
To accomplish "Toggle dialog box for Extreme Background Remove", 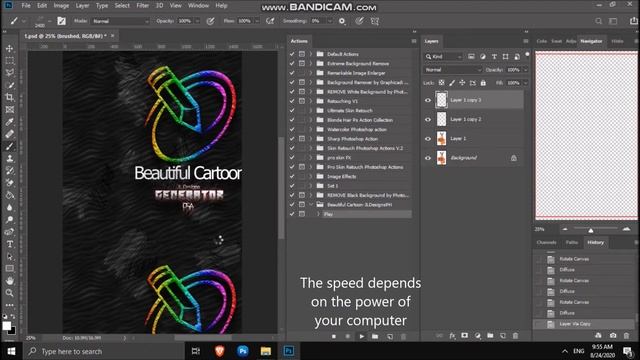I will 302,63.
